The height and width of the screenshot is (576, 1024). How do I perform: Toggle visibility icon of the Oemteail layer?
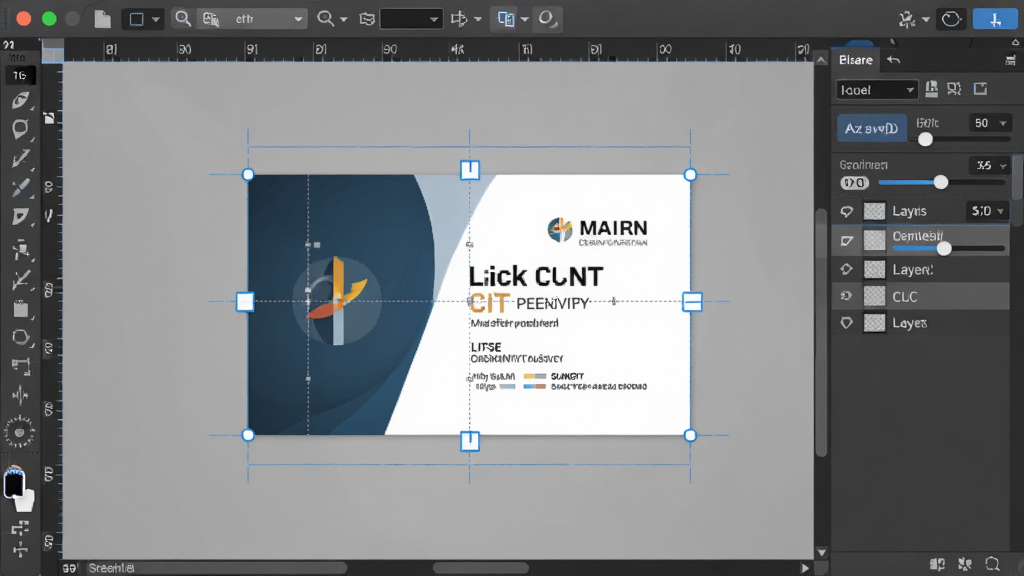pos(846,241)
